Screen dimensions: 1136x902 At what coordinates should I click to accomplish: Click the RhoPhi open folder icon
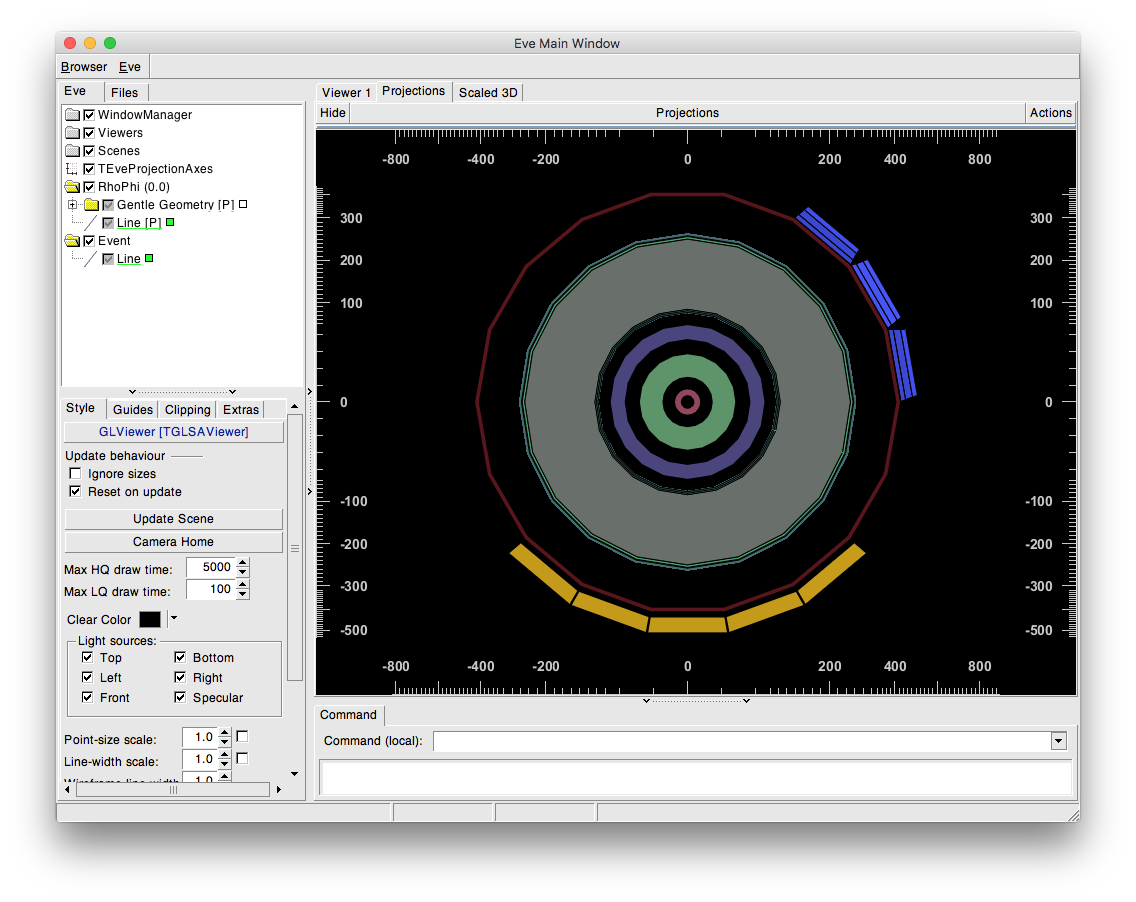pos(72,186)
